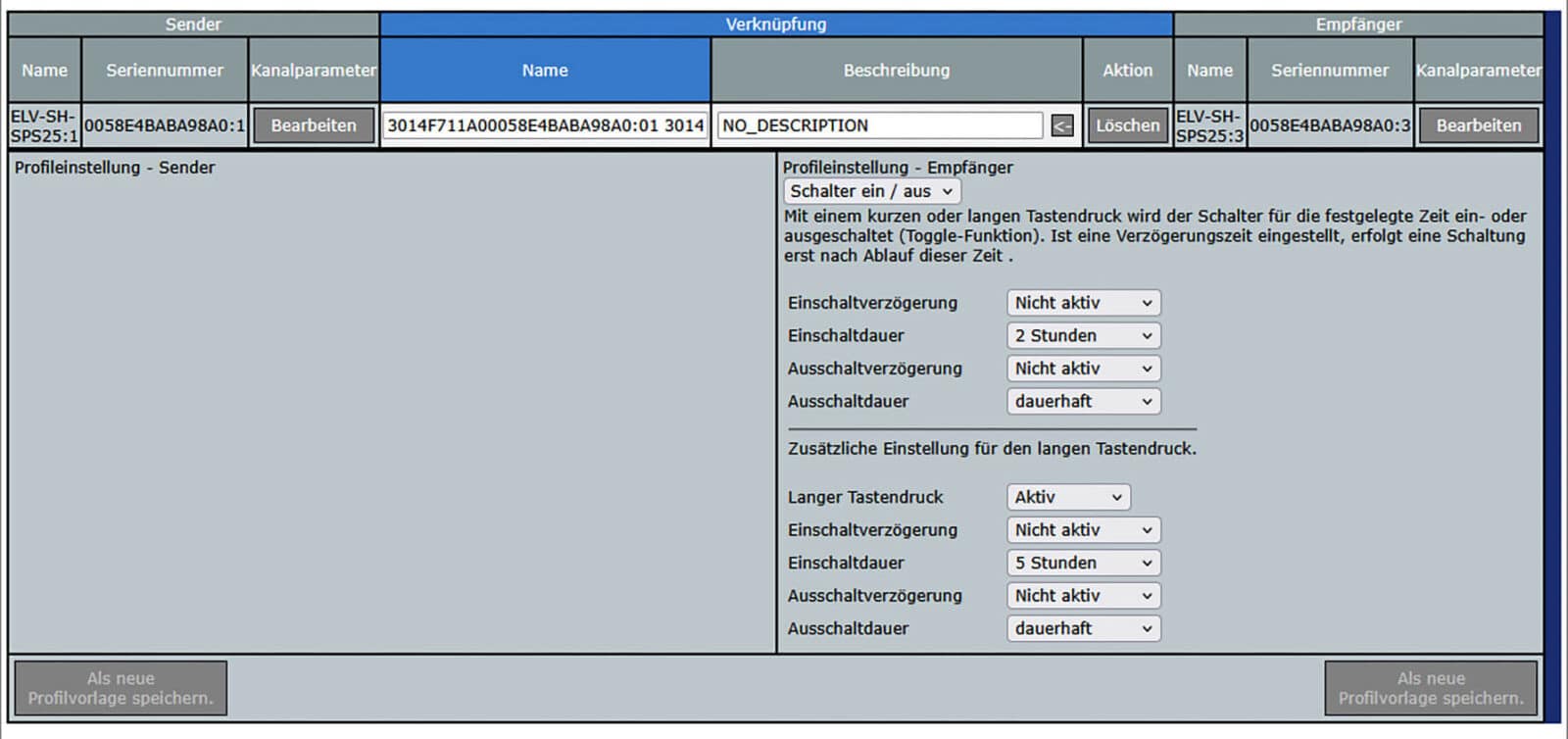The height and width of the screenshot is (739, 1568).
Task: Click the Empfänger's Bearbeiten button
Action: (1478, 125)
